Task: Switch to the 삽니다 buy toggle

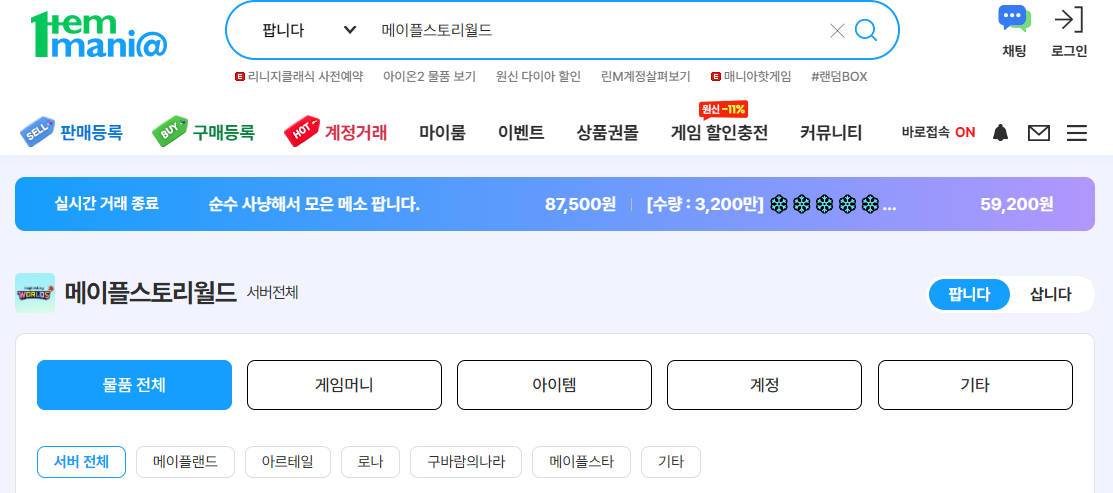Action: coord(1051,294)
